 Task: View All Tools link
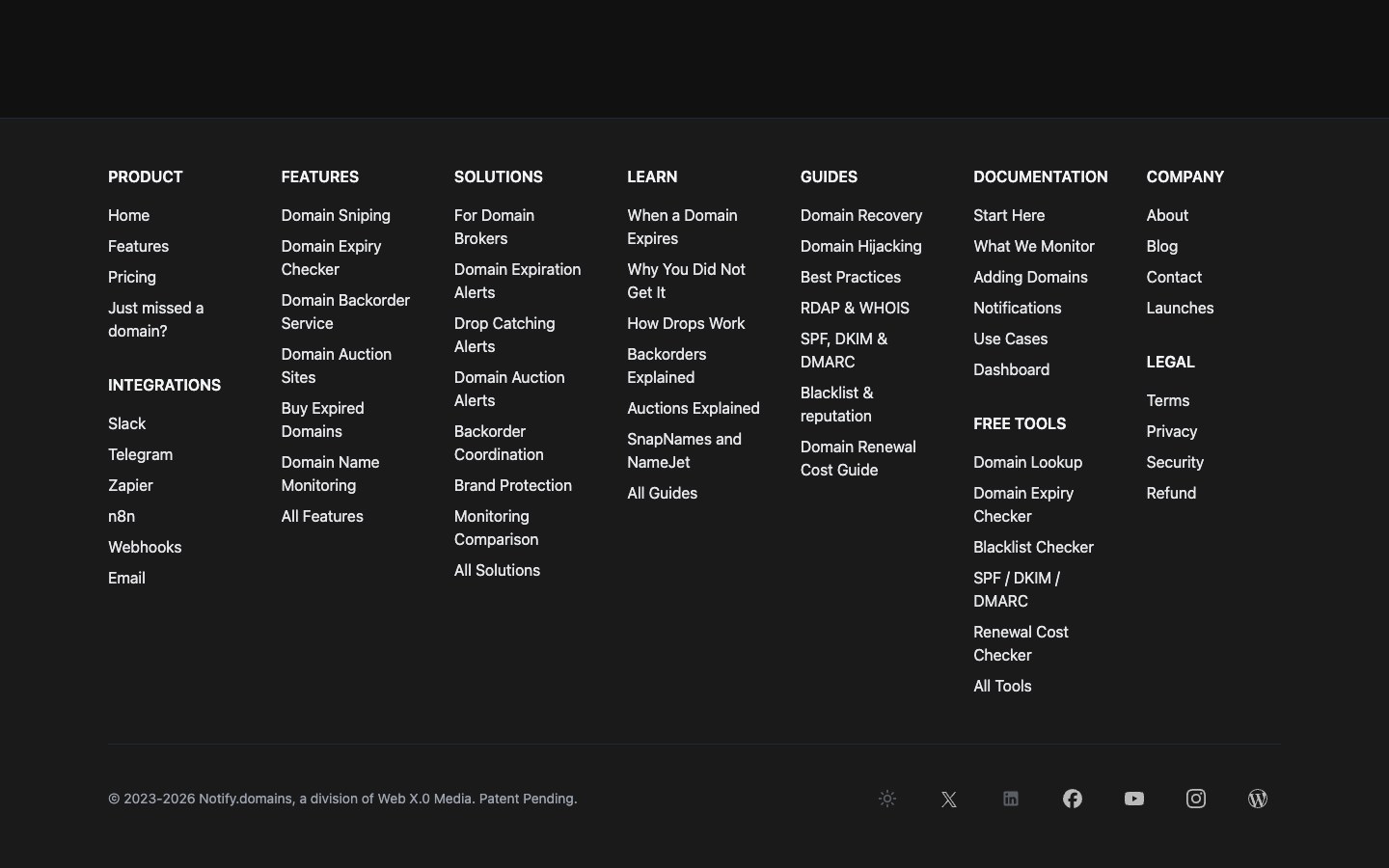coord(1002,686)
